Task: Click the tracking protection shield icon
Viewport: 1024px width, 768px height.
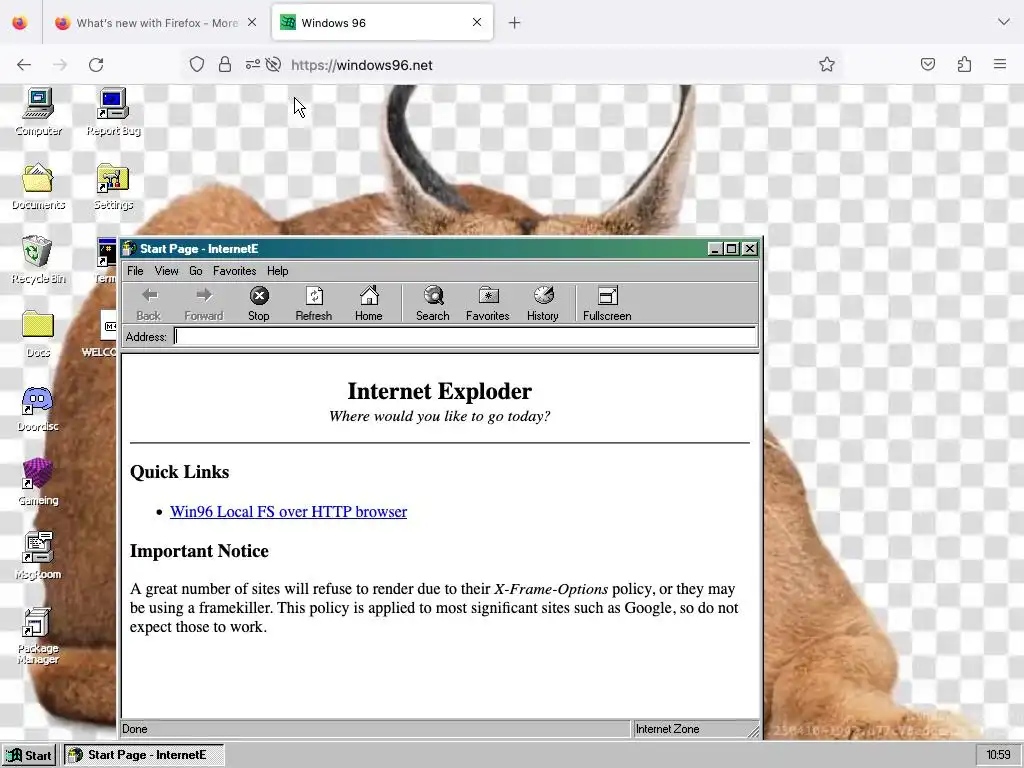Action: coord(197,65)
